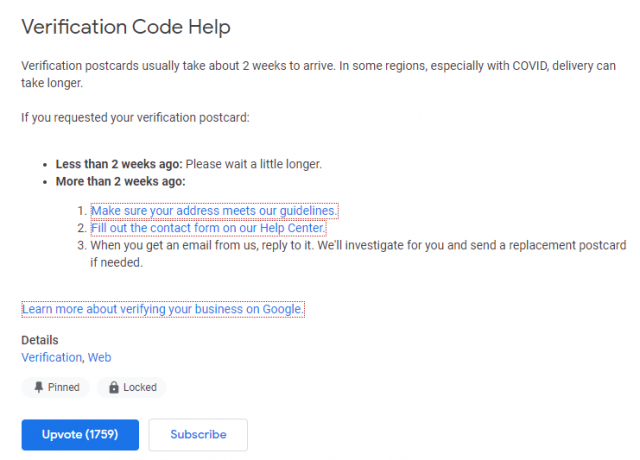Subscribe to this thread
This screenshot has height=460, width=640.
coord(198,435)
